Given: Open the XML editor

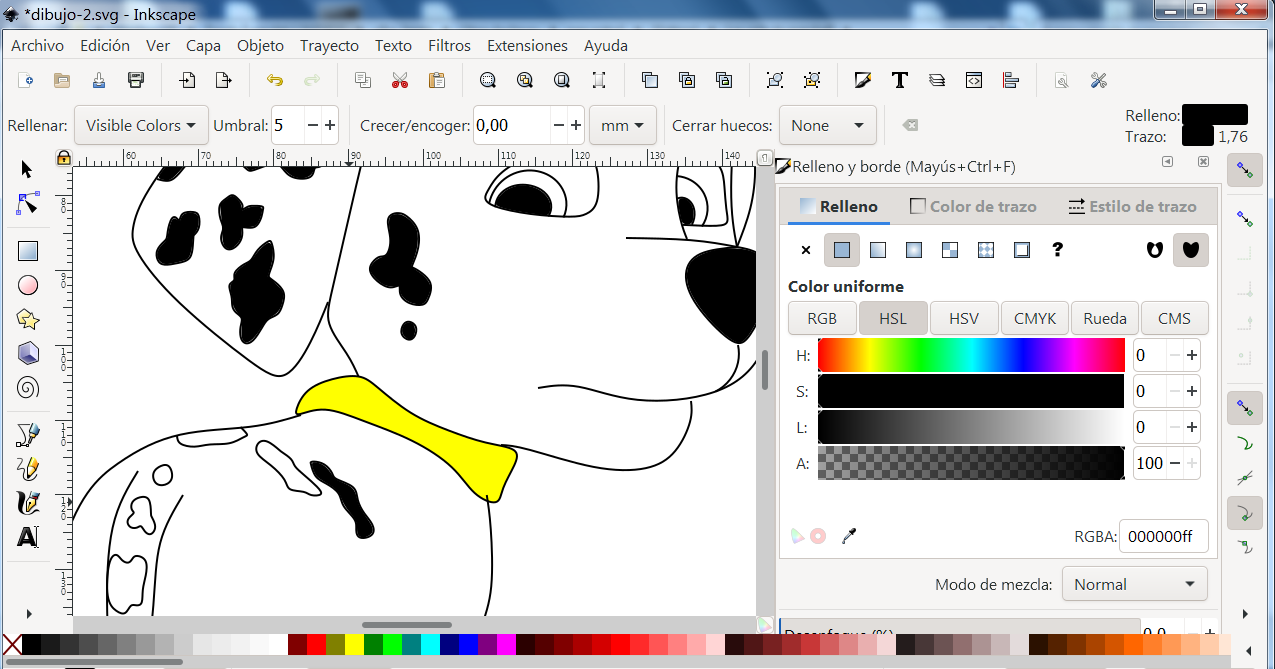Looking at the screenshot, I should pos(974,80).
